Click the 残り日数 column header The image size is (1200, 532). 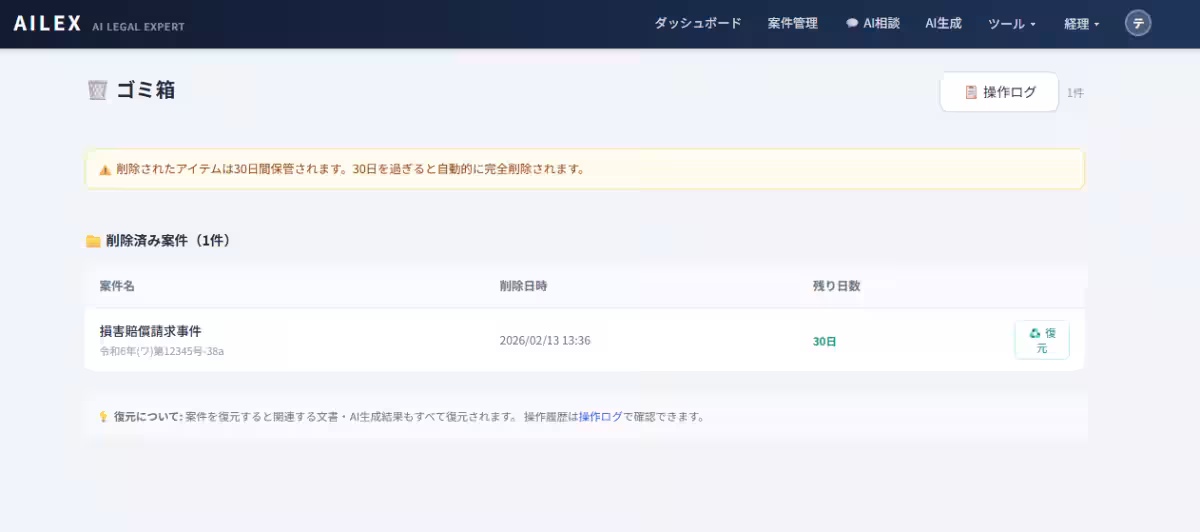(x=836, y=286)
